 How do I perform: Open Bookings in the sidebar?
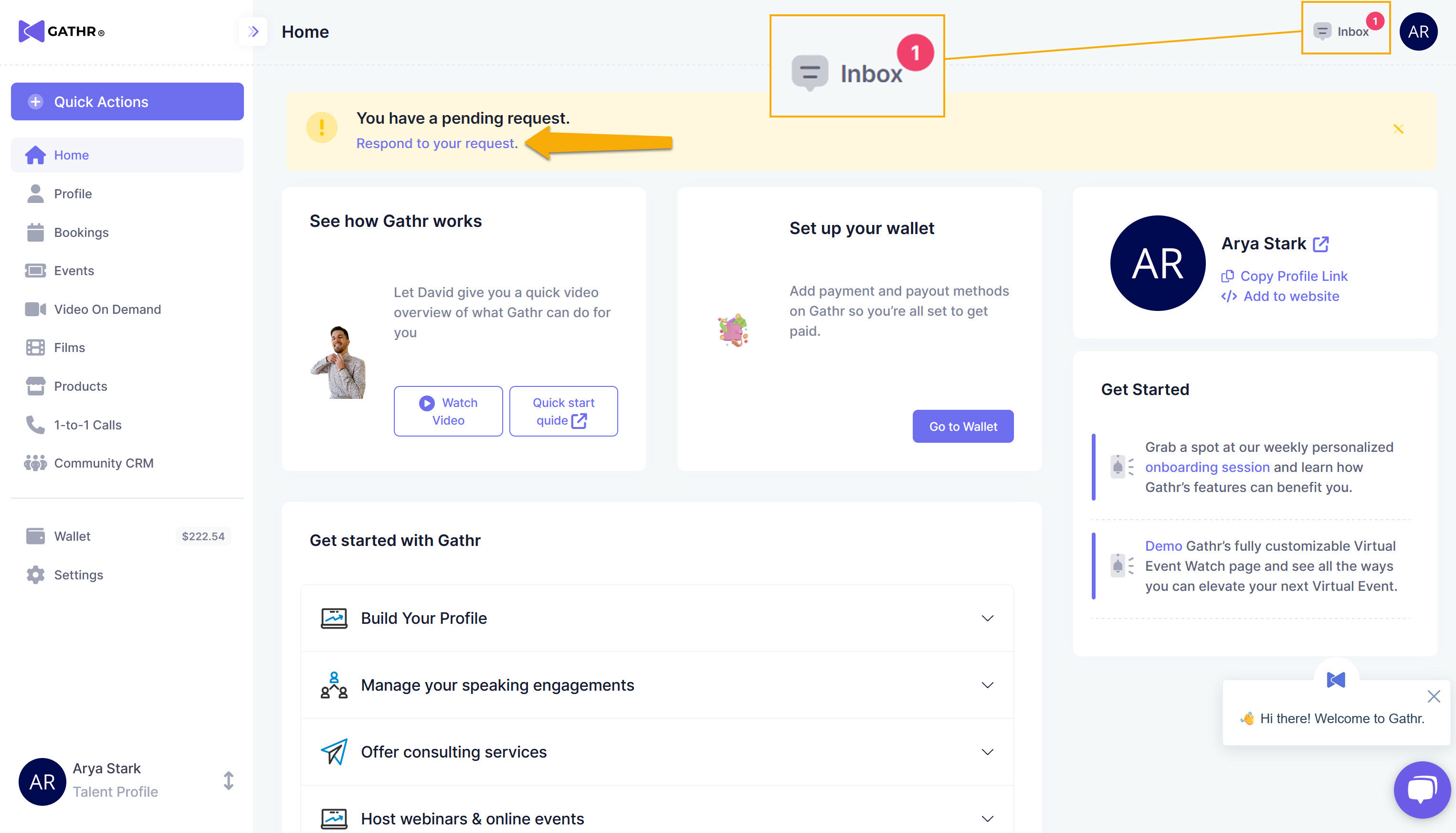click(x=81, y=232)
